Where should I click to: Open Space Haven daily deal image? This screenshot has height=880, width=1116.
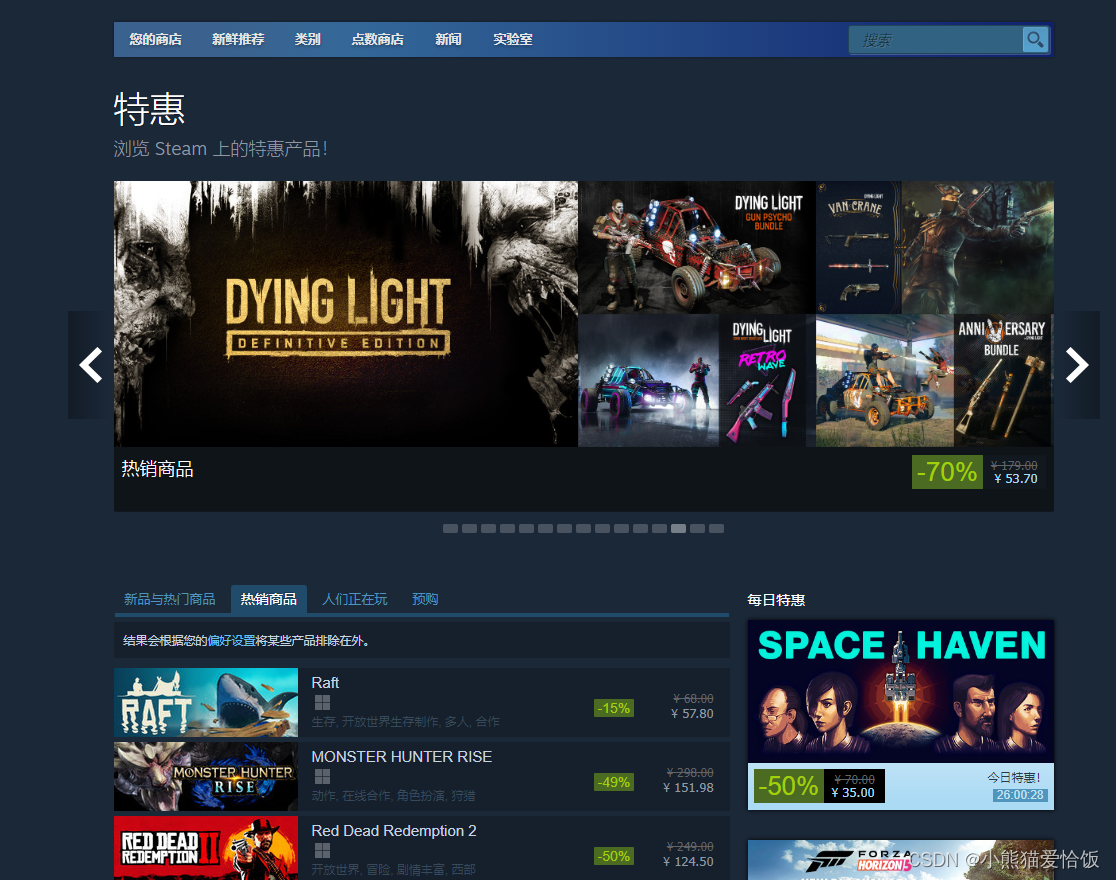pyautogui.click(x=900, y=691)
